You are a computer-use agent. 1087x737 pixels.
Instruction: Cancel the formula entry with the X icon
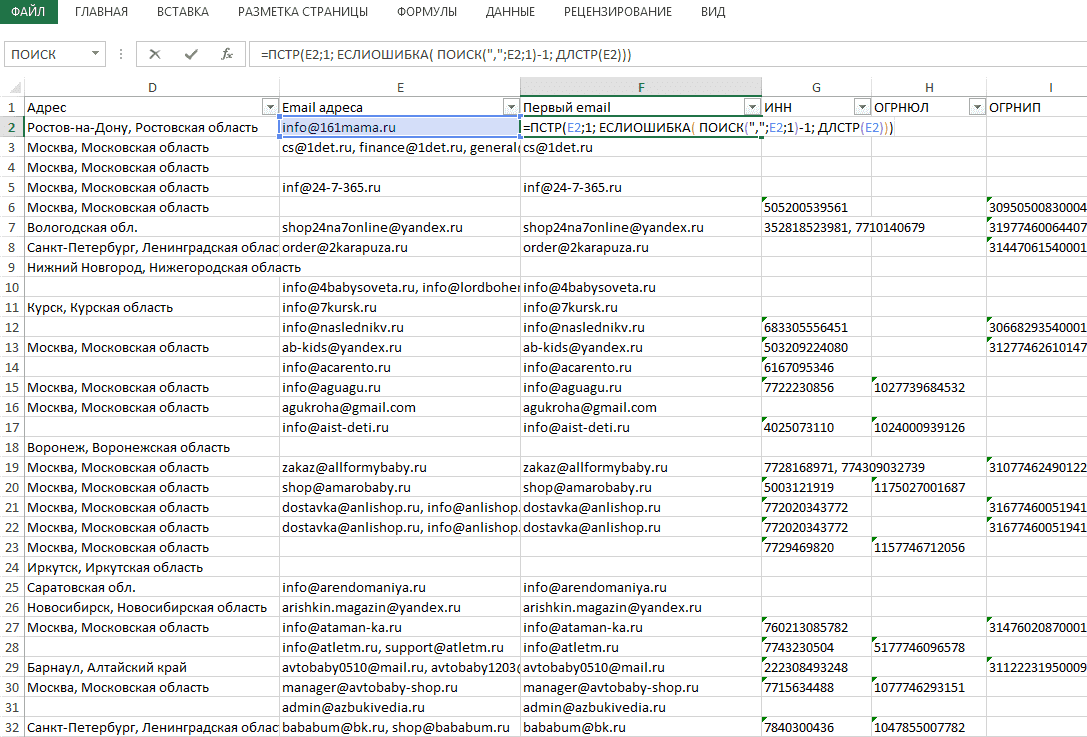(155, 54)
